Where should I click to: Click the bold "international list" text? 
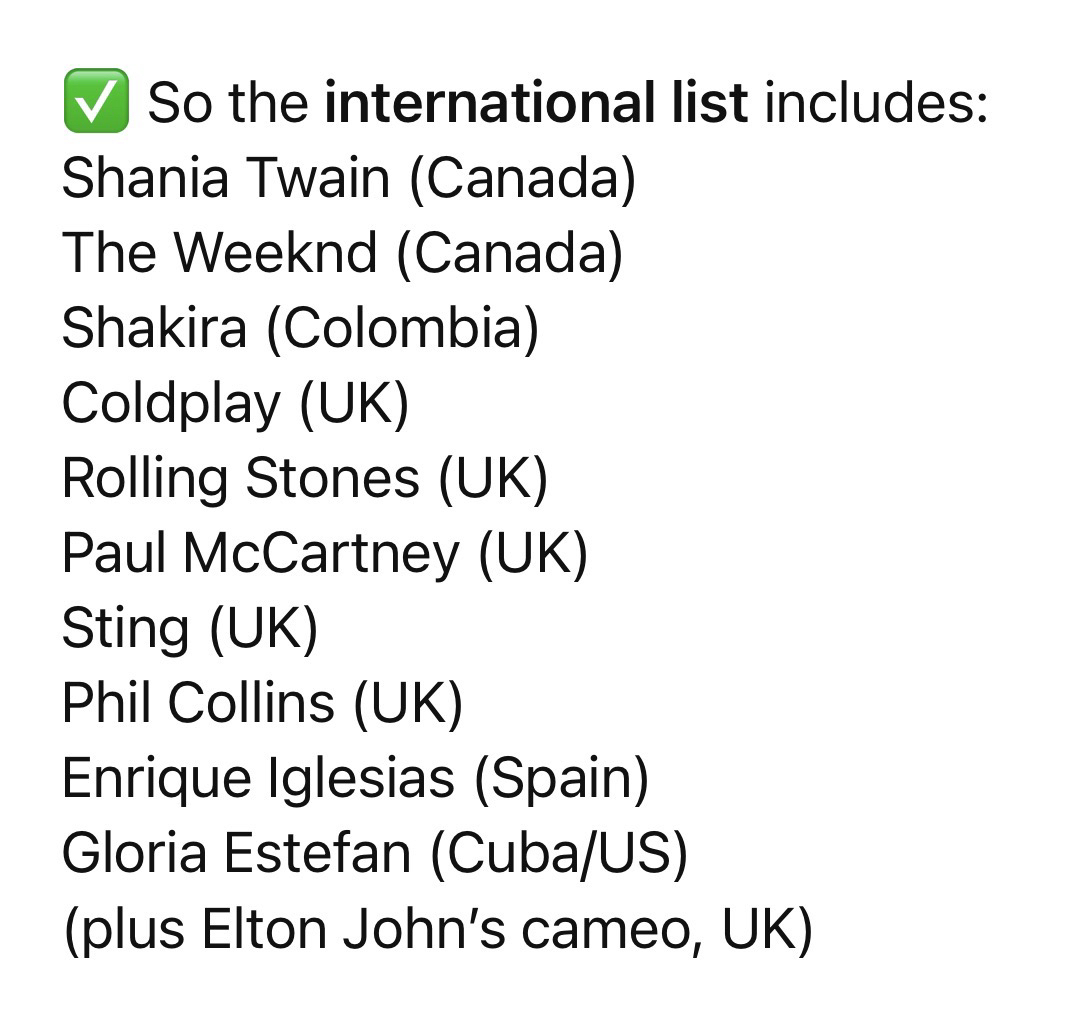(536, 102)
